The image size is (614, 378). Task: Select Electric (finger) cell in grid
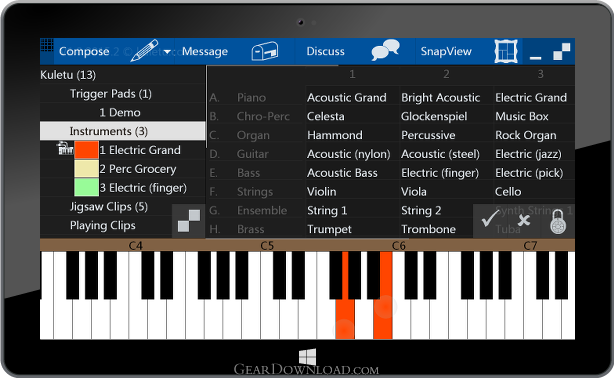[x=440, y=173]
